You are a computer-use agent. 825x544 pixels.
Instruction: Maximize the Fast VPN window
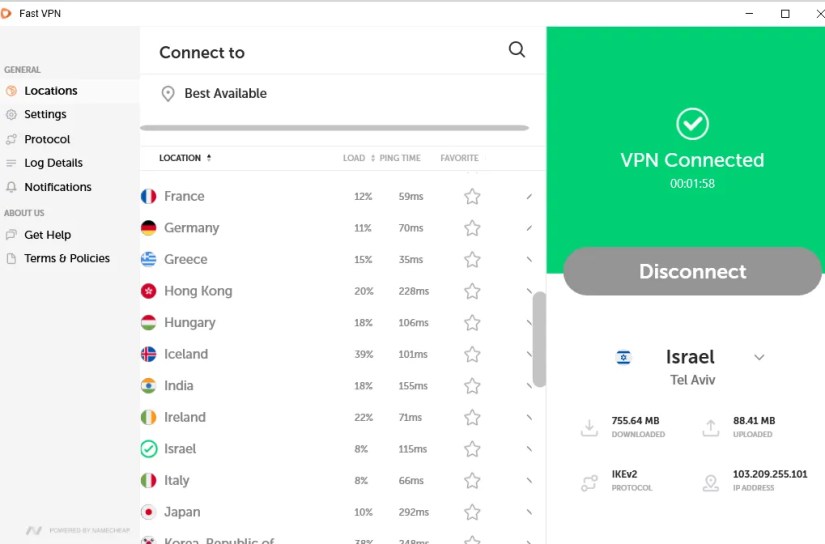tap(785, 14)
